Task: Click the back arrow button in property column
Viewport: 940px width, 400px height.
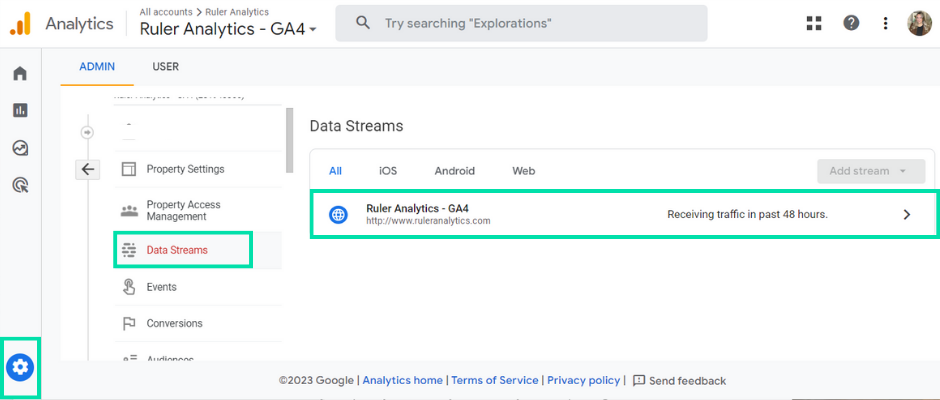Action: 88,170
